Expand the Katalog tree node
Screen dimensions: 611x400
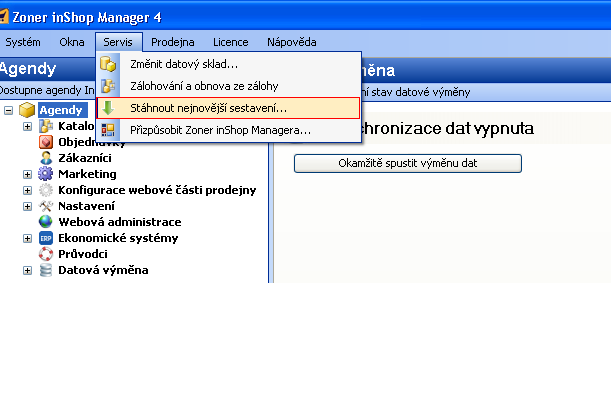27,127
